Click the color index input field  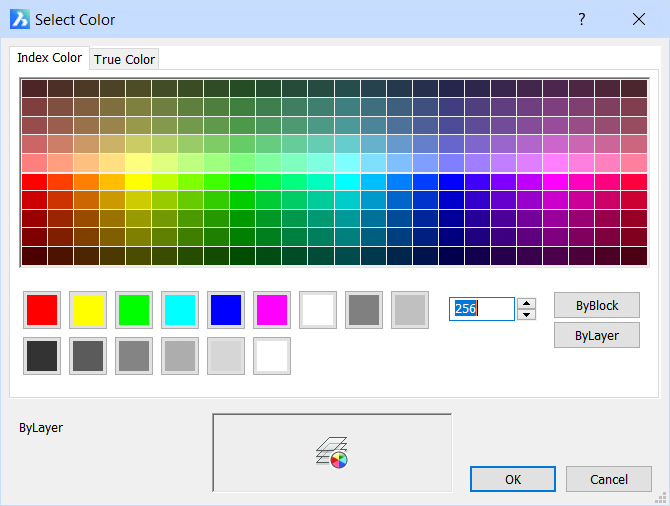pyautogui.click(x=482, y=309)
